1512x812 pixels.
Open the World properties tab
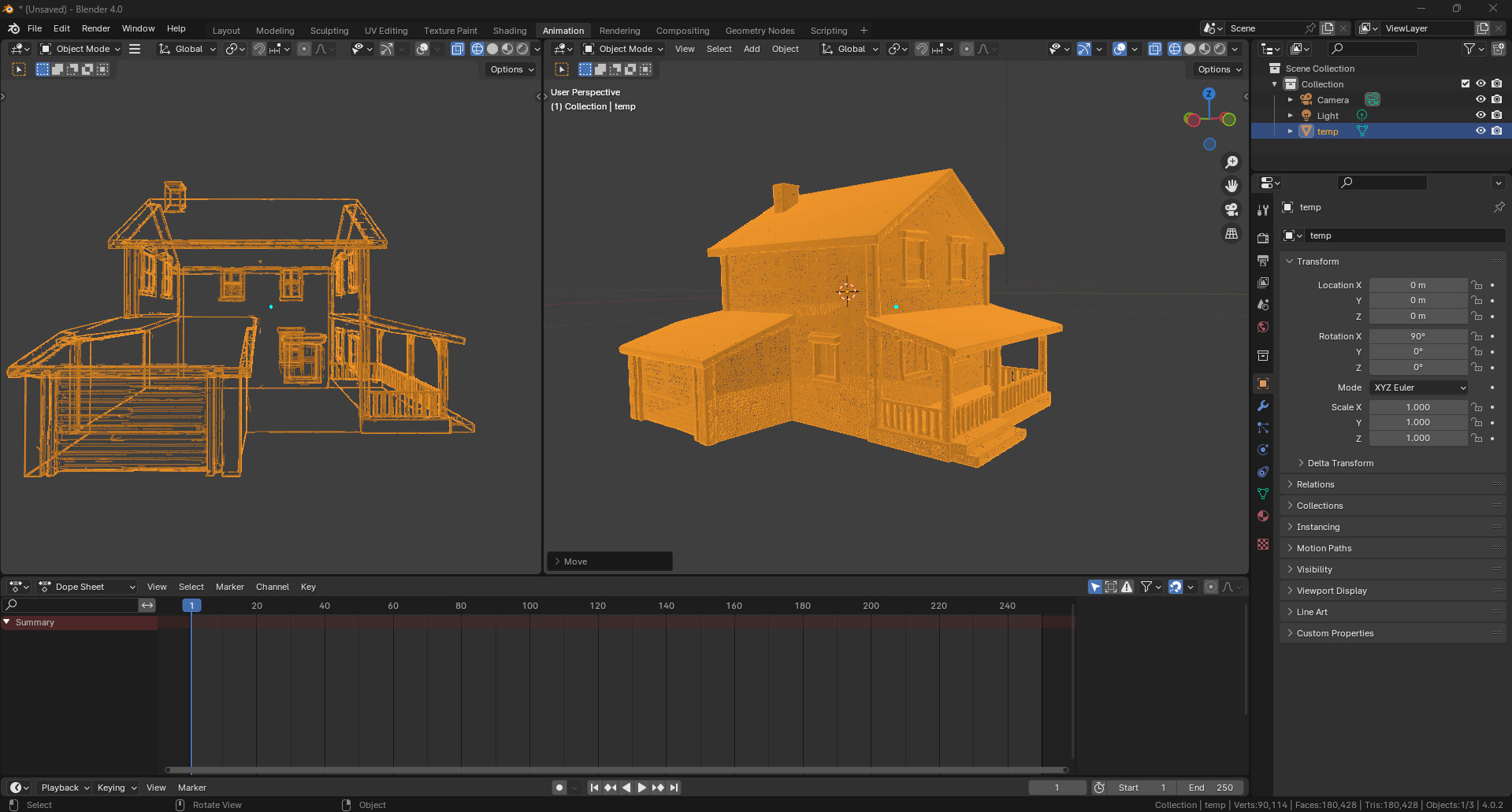(1263, 326)
